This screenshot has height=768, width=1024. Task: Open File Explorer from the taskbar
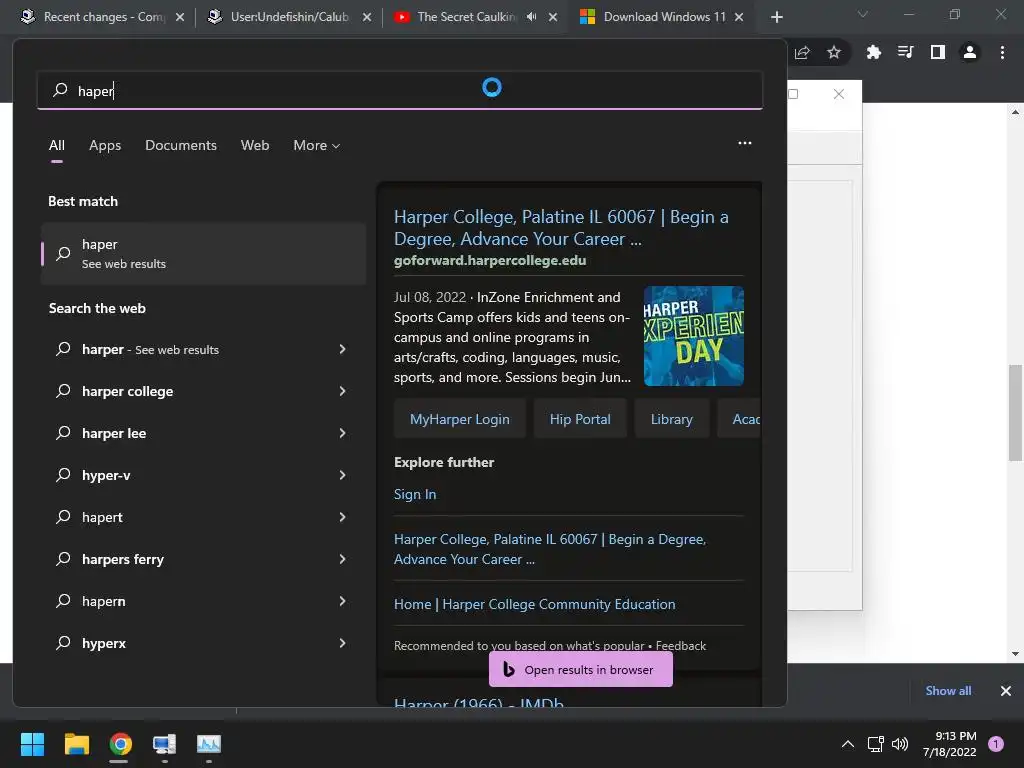click(x=76, y=744)
